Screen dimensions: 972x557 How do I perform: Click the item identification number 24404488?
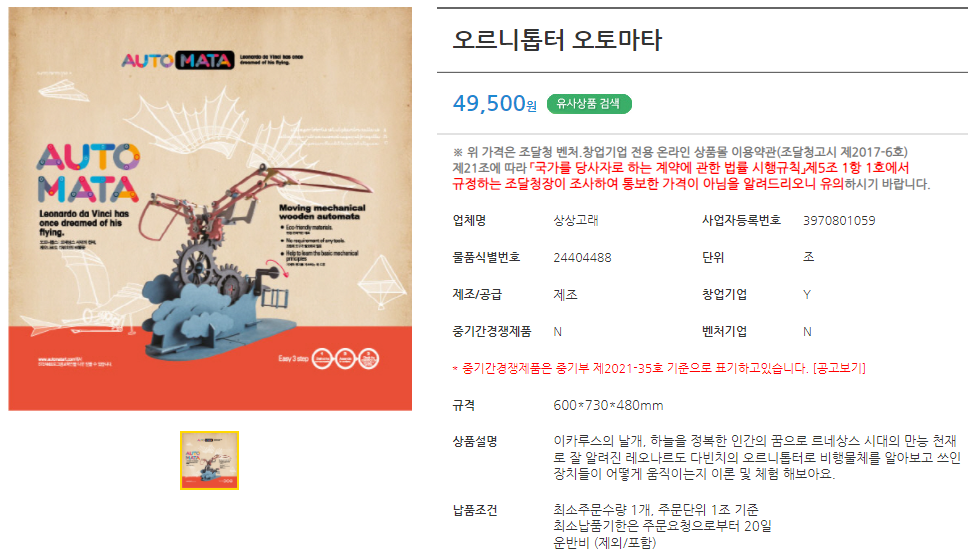click(x=582, y=257)
